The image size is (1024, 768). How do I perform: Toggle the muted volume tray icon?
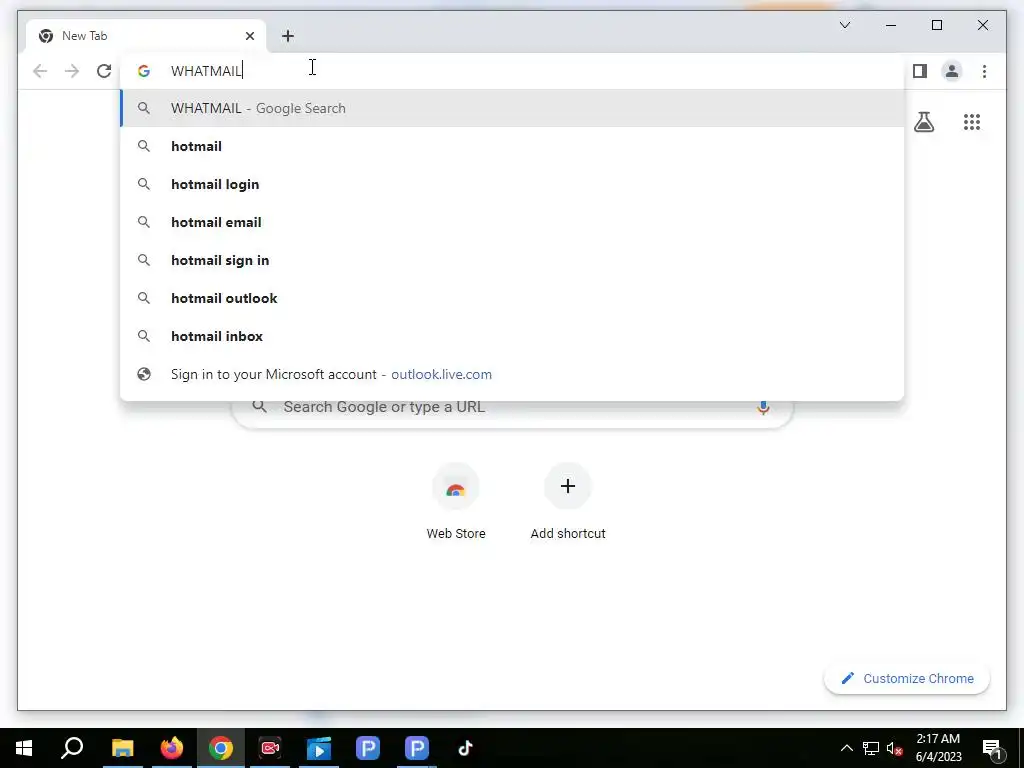pos(895,748)
